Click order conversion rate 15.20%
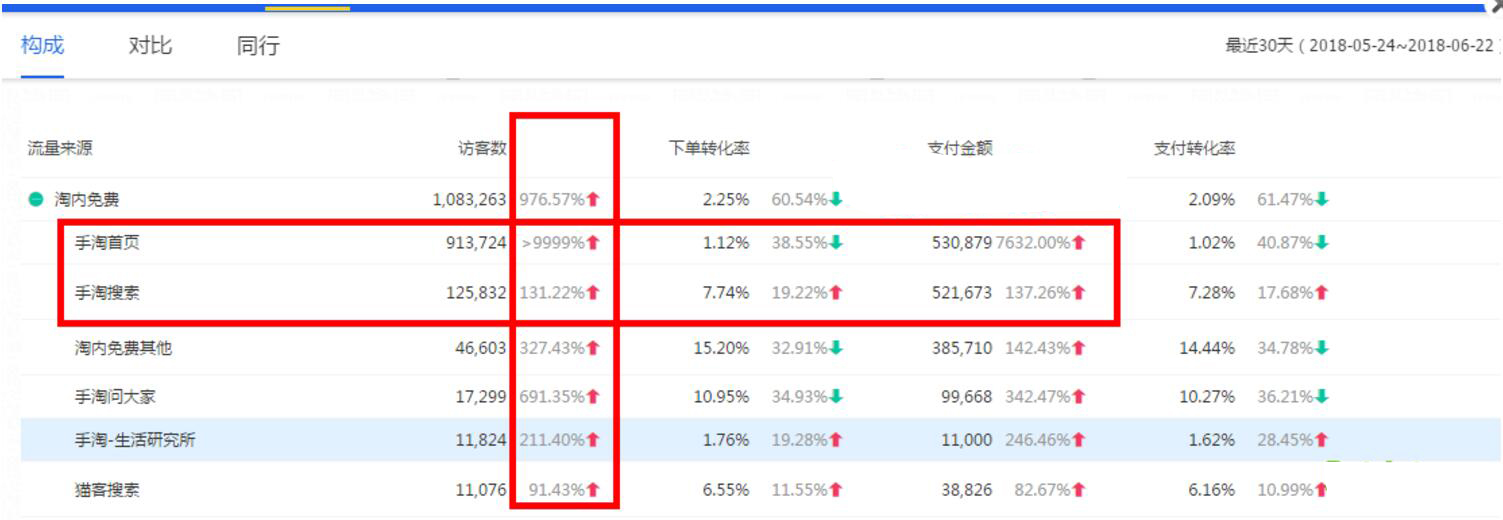 (x=722, y=348)
